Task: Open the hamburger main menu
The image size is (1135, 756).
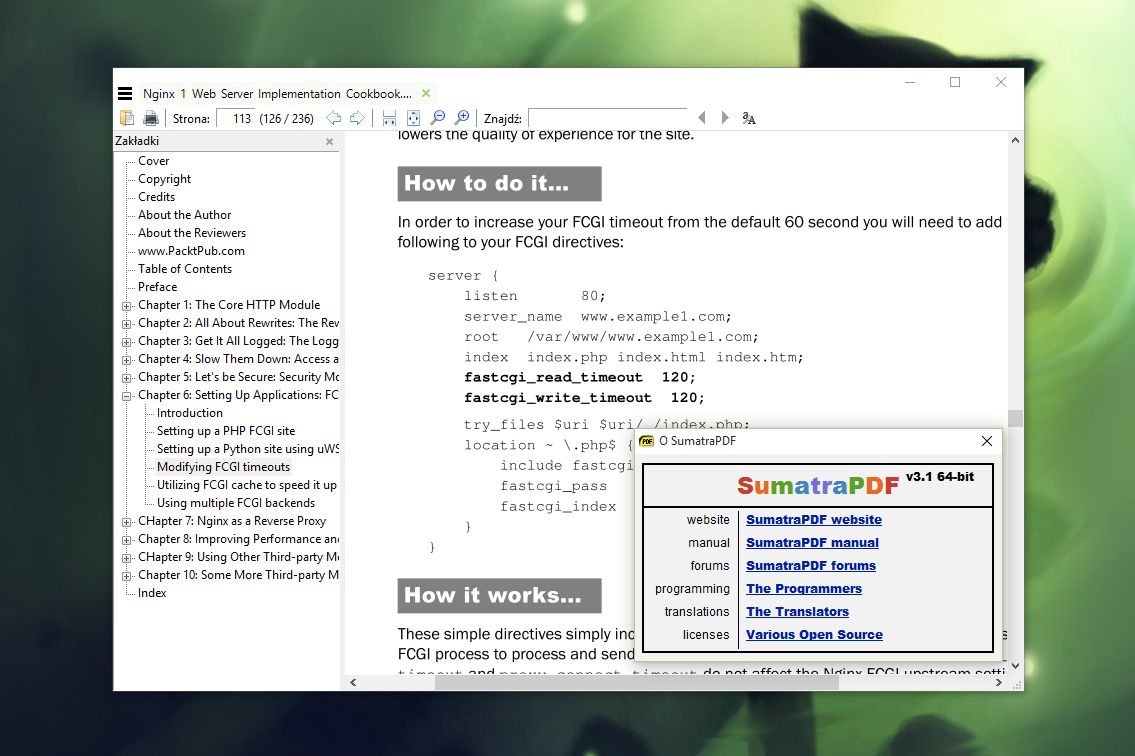Action: (x=125, y=93)
